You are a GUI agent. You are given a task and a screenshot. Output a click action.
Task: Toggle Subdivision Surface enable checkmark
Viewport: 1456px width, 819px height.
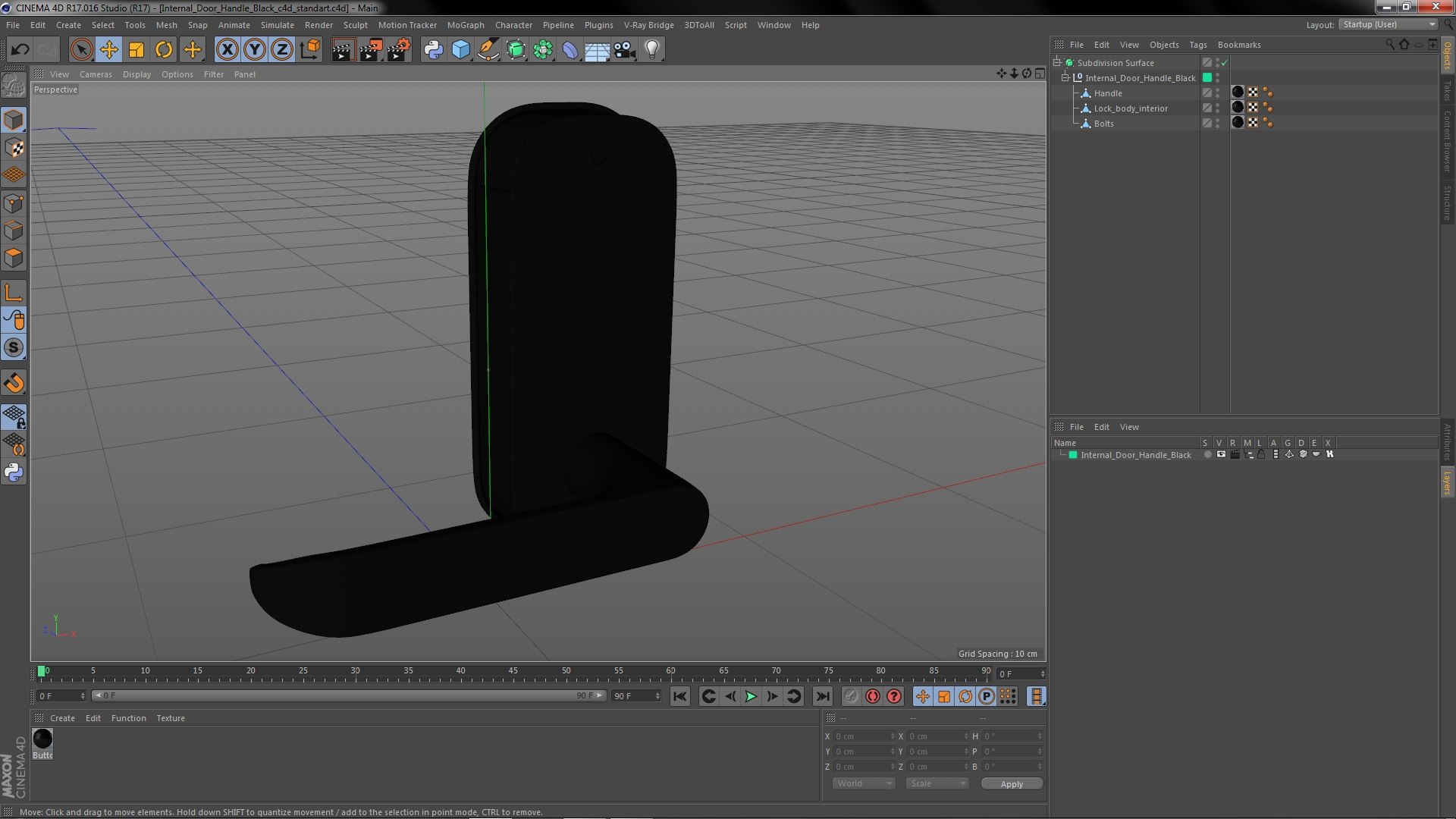(x=1225, y=63)
